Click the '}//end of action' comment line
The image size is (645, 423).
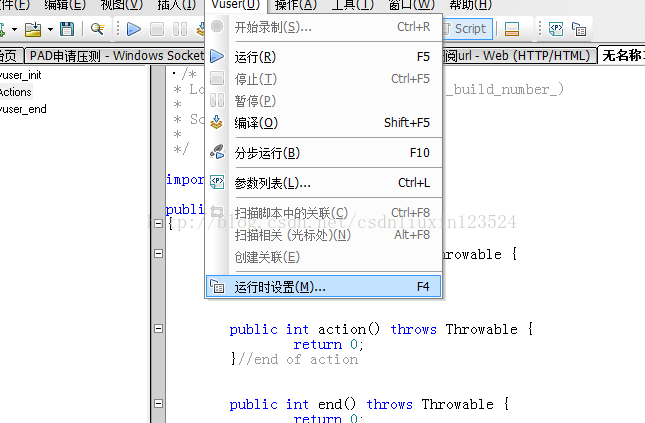tap(294, 359)
